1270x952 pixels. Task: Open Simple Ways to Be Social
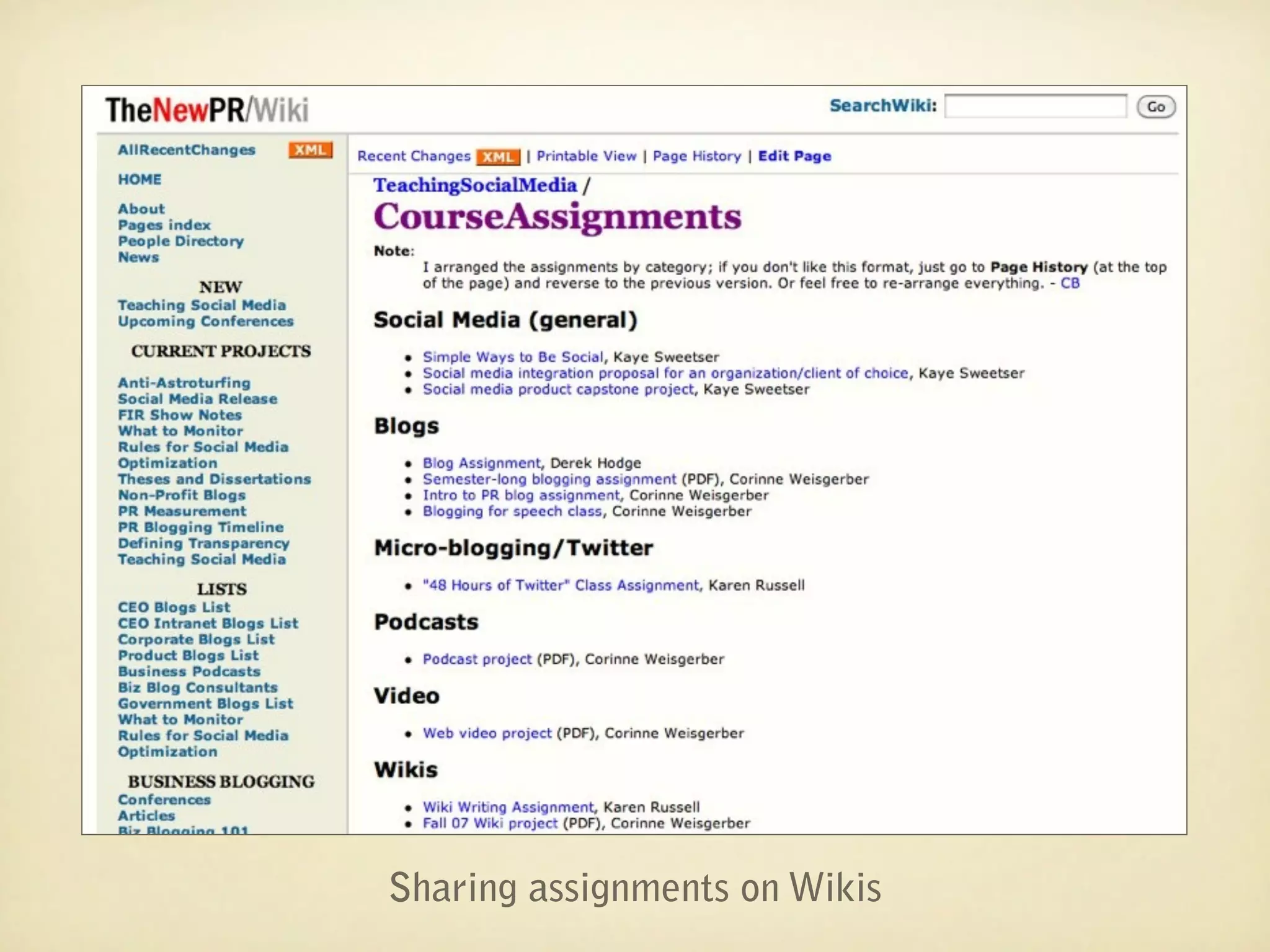[x=513, y=357]
